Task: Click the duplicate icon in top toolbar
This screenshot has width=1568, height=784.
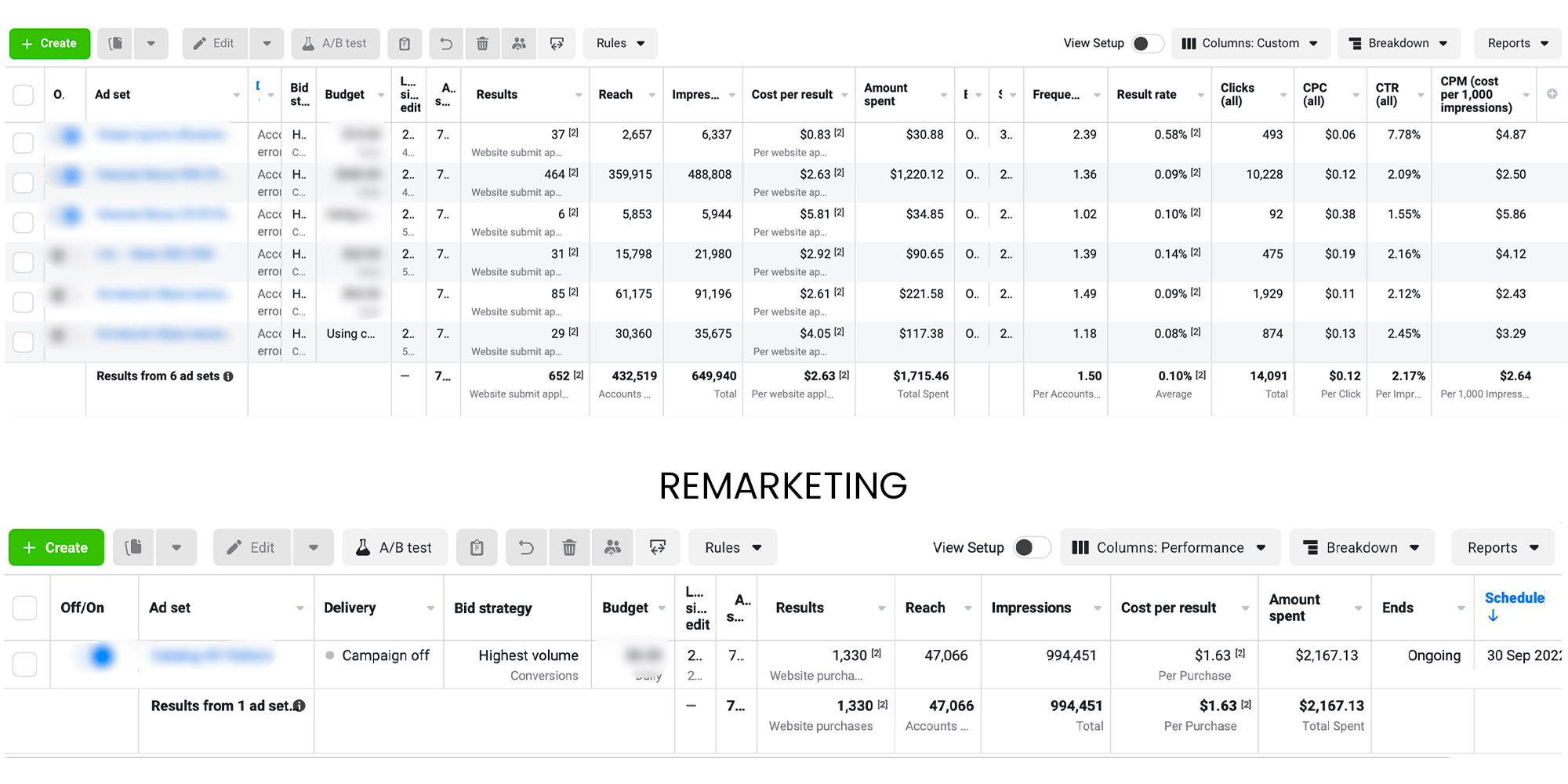Action: (115, 44)
